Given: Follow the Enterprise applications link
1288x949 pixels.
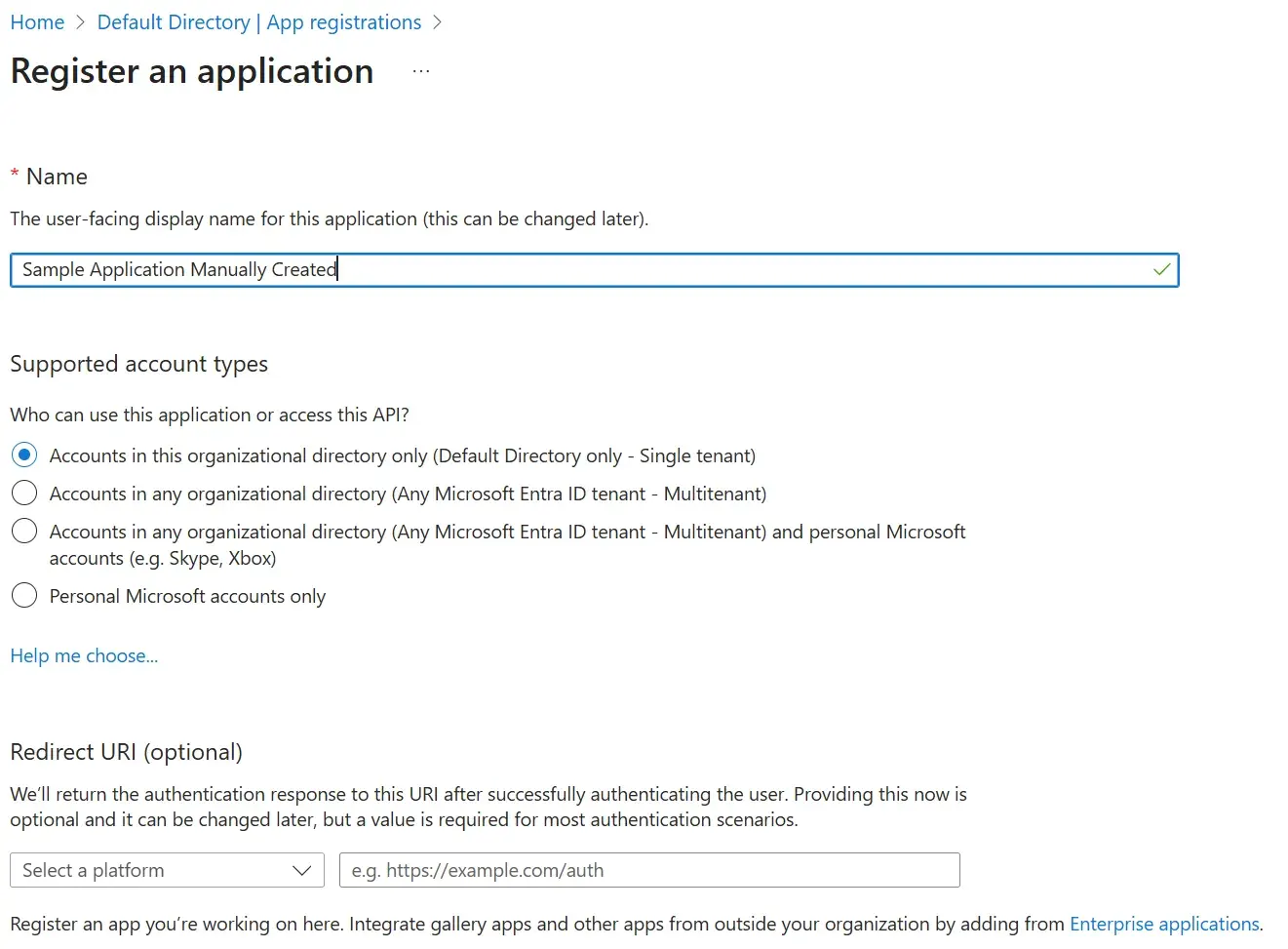Looking at the screenshot, I should pyautogui.click(x=1164, y=924).
